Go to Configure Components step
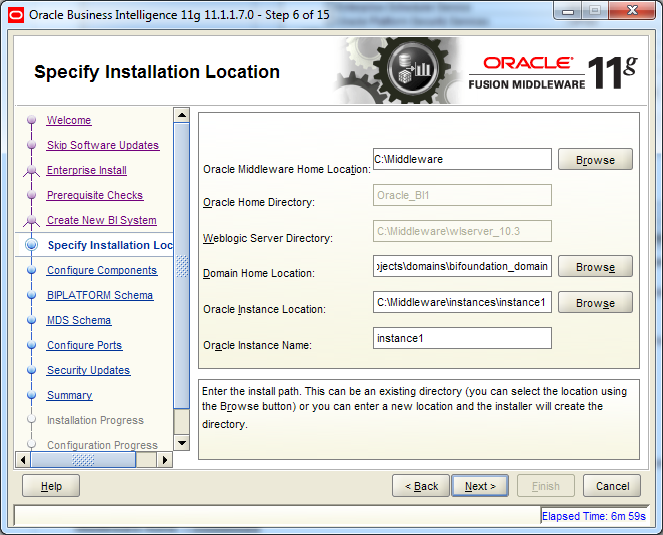 [102, 270]
